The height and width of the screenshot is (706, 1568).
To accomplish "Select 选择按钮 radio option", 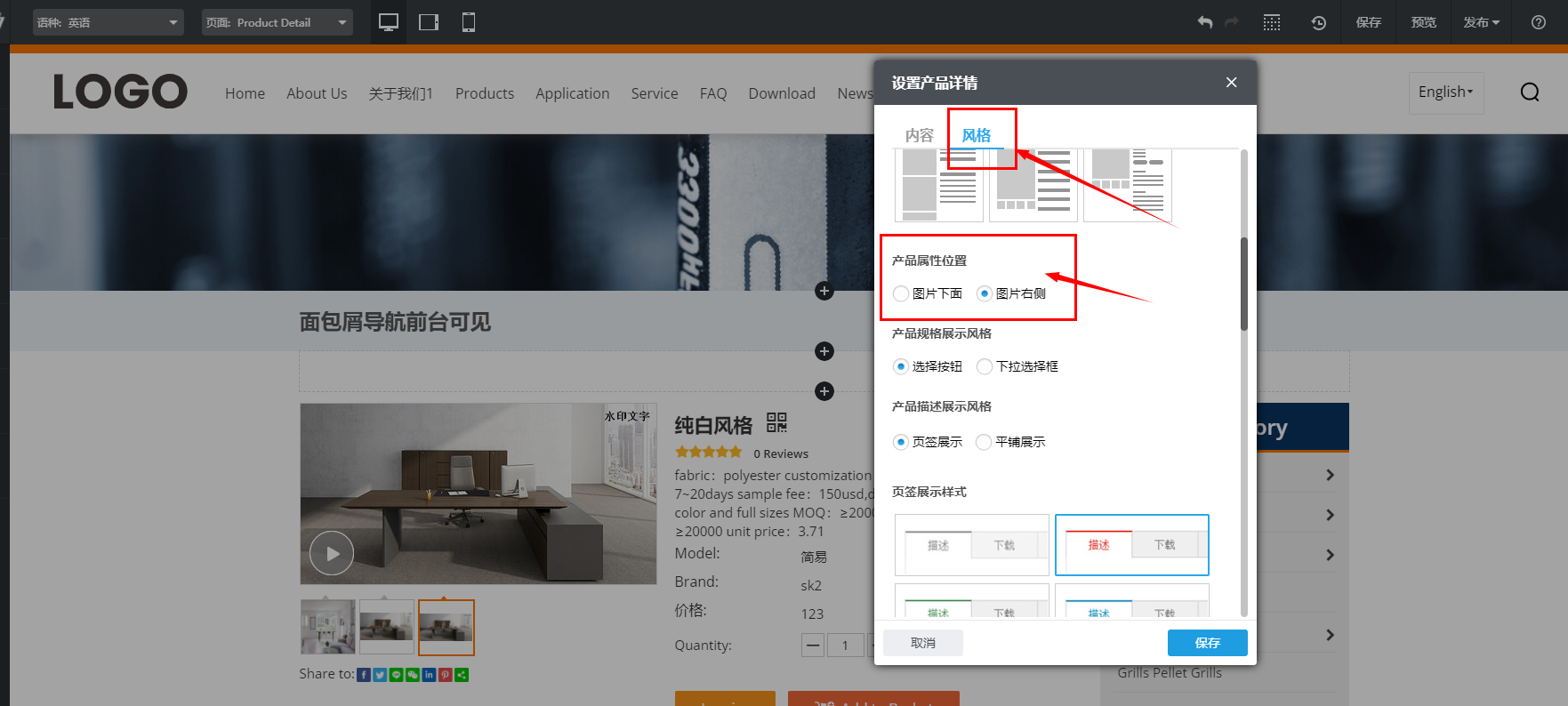I will [x=901, y=366].
